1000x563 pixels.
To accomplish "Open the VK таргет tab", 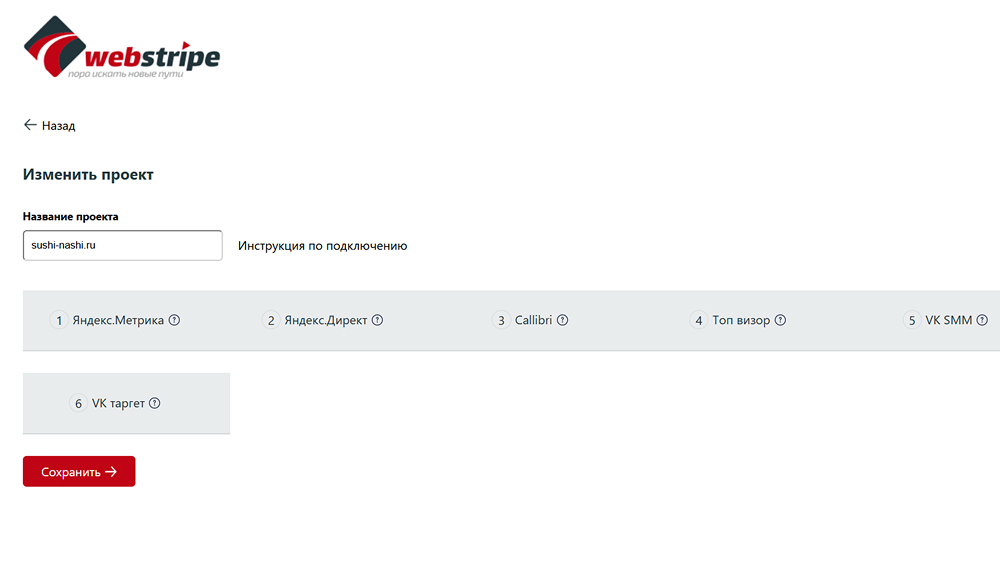I will coord(126,404).
